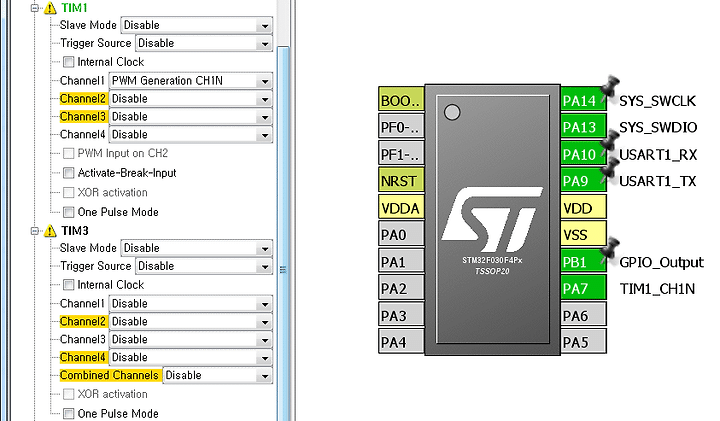Click the TIM3 warning icon
Viewport: 720px width, 421px height.
50,230
